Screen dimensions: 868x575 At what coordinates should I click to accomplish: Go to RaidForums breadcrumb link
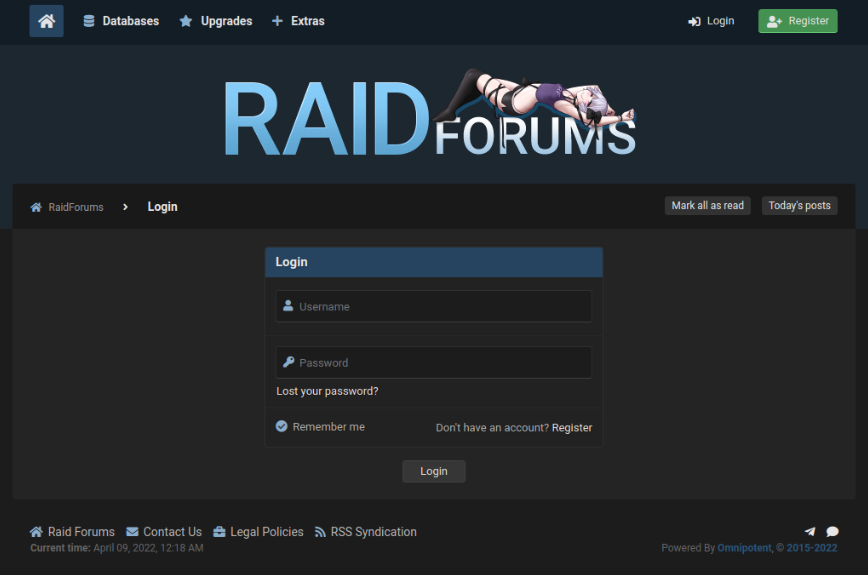coord(75,207)
